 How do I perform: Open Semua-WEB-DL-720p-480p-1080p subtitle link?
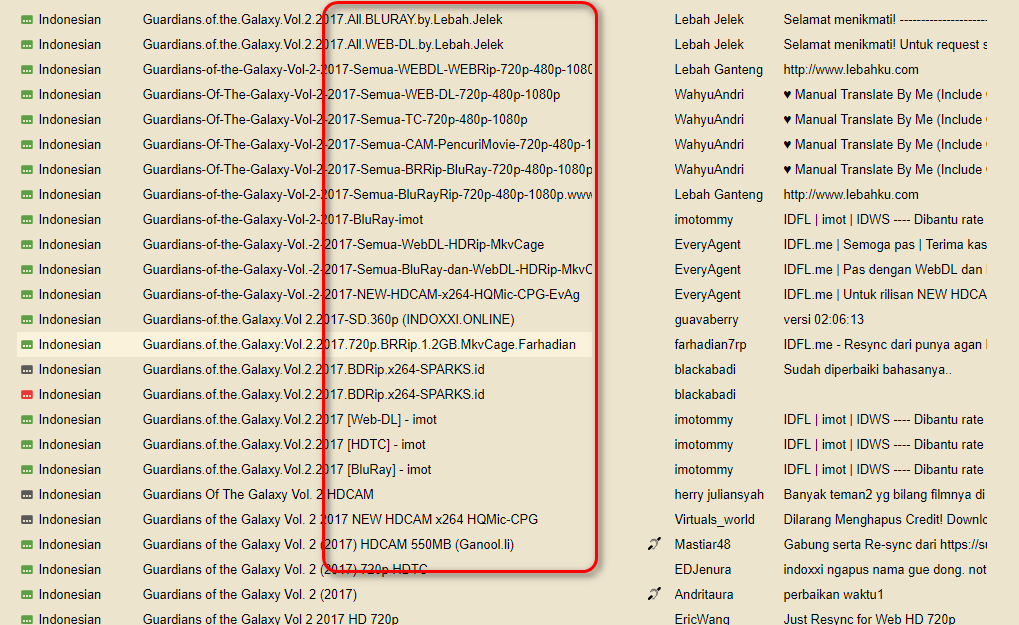coord(352,94)
